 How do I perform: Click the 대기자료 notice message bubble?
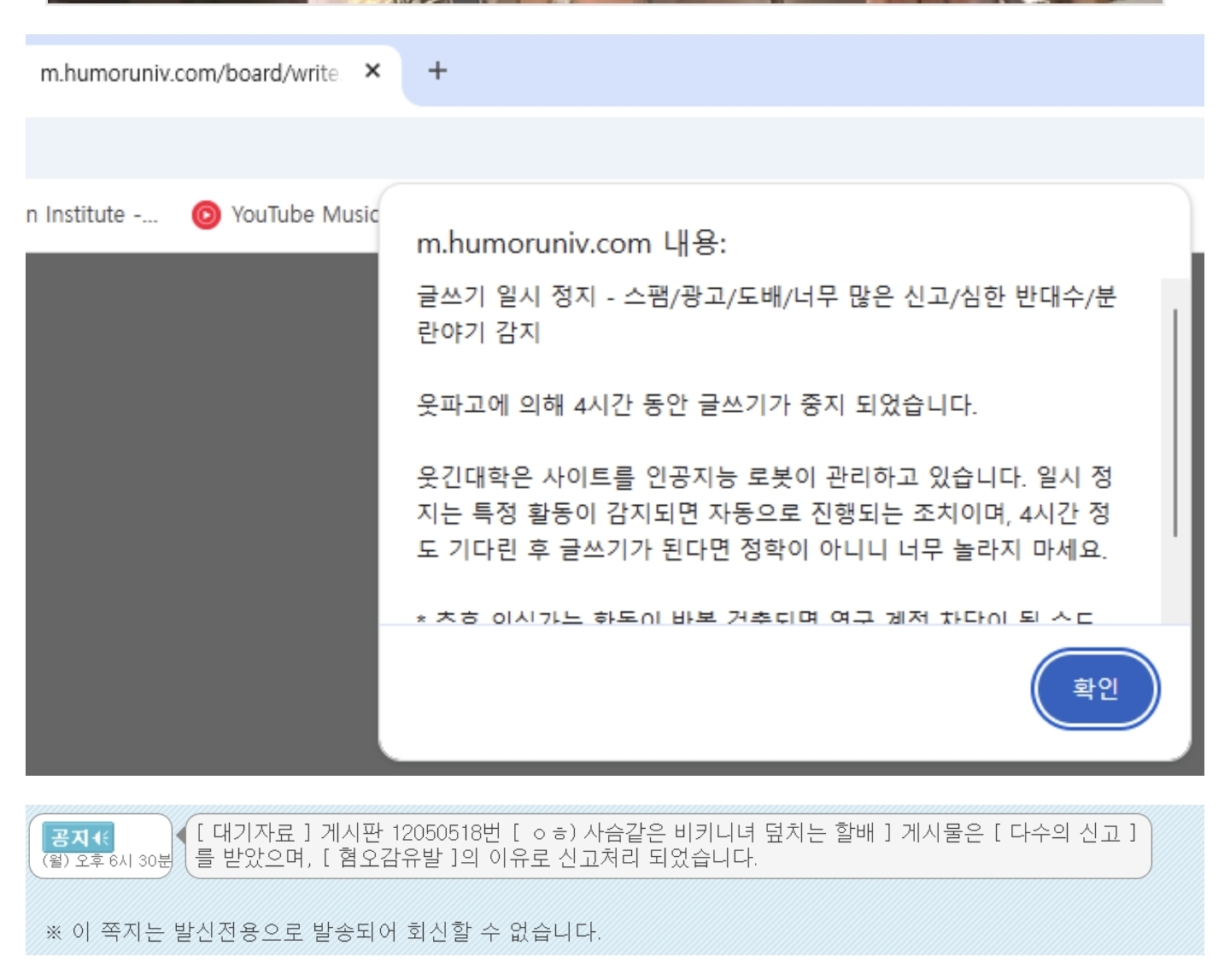pos(666,845)
